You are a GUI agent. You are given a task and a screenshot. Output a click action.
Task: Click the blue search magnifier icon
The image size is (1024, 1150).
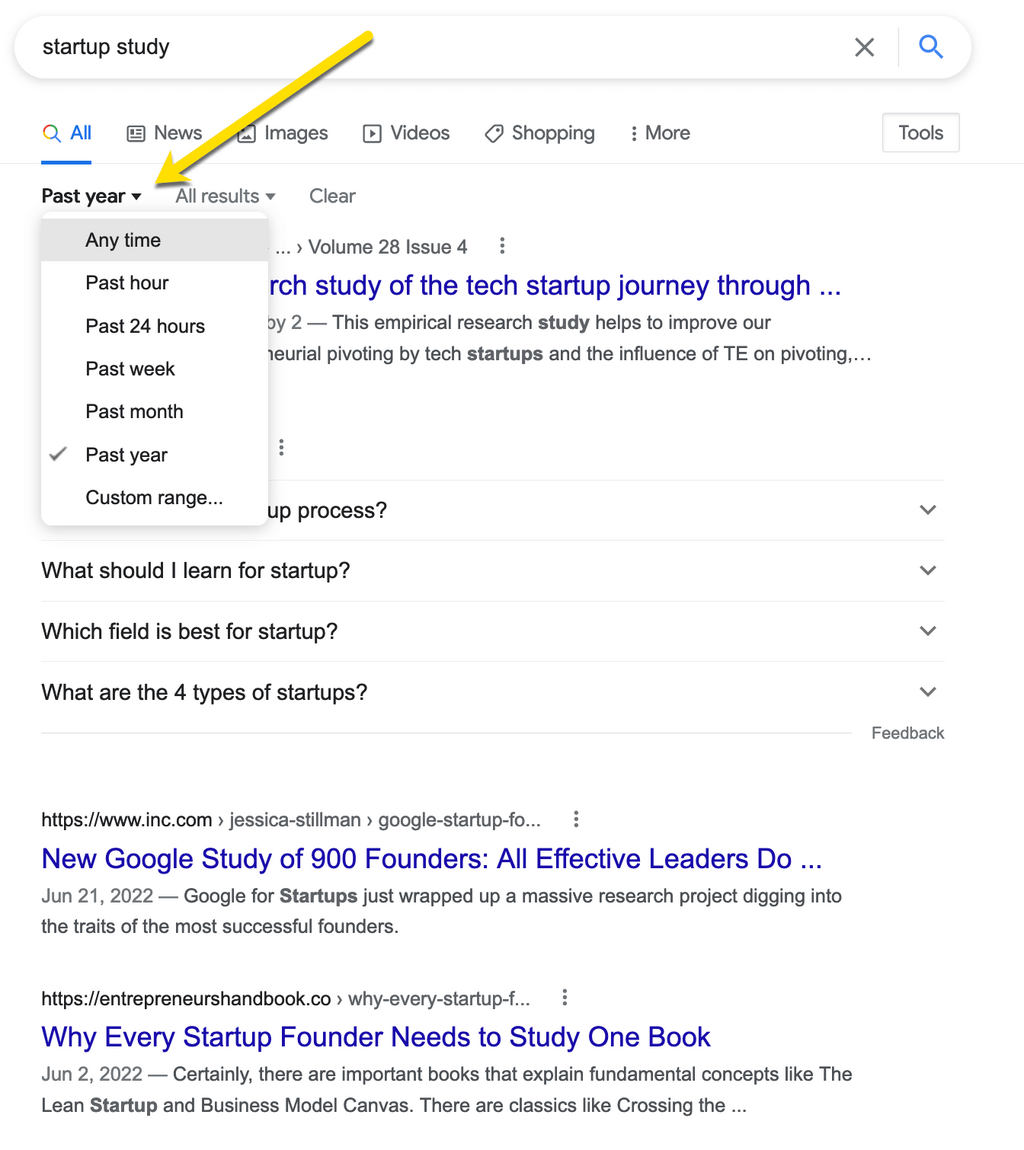tap(930, 47)
